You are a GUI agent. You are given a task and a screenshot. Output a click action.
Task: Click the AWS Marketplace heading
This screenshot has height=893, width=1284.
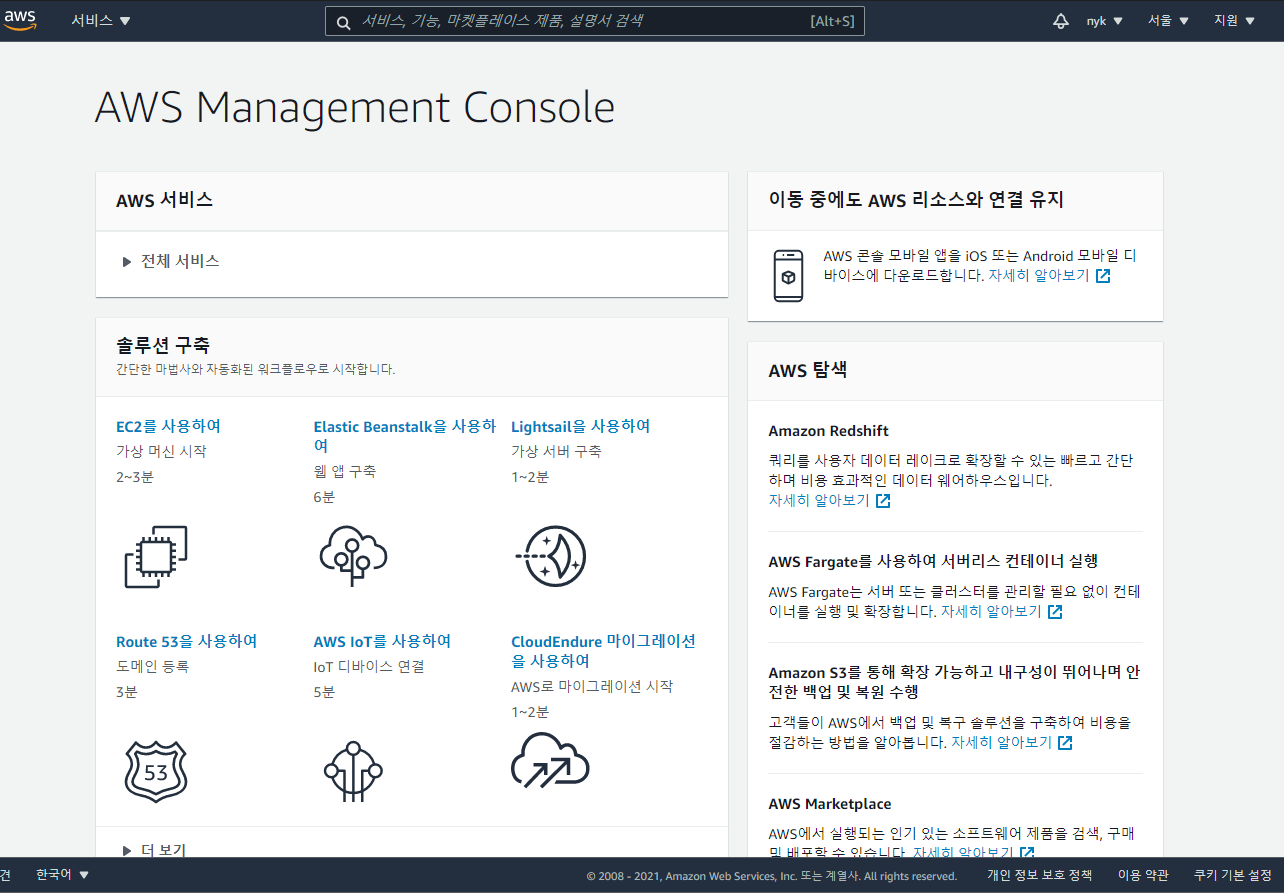(830, 804)
